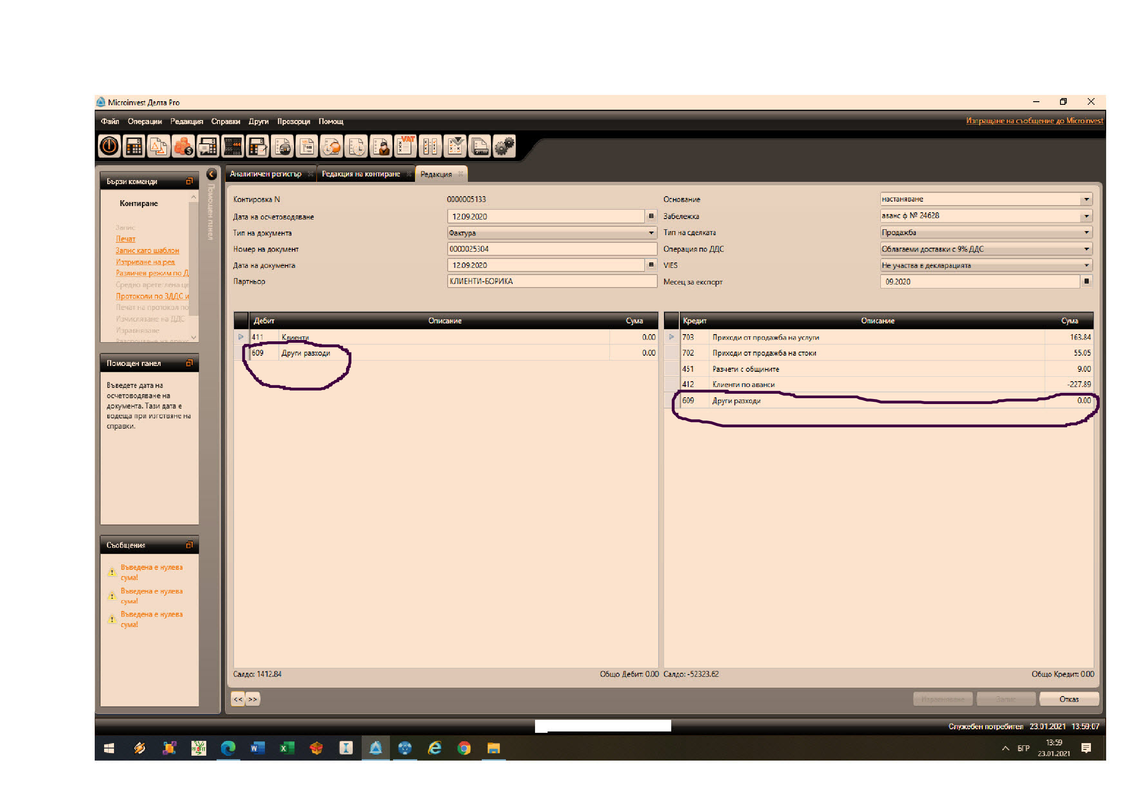This screenshot has height=800, width=1131.
Task: Click the Запис като шаблон link
Action: coord(147,250)
